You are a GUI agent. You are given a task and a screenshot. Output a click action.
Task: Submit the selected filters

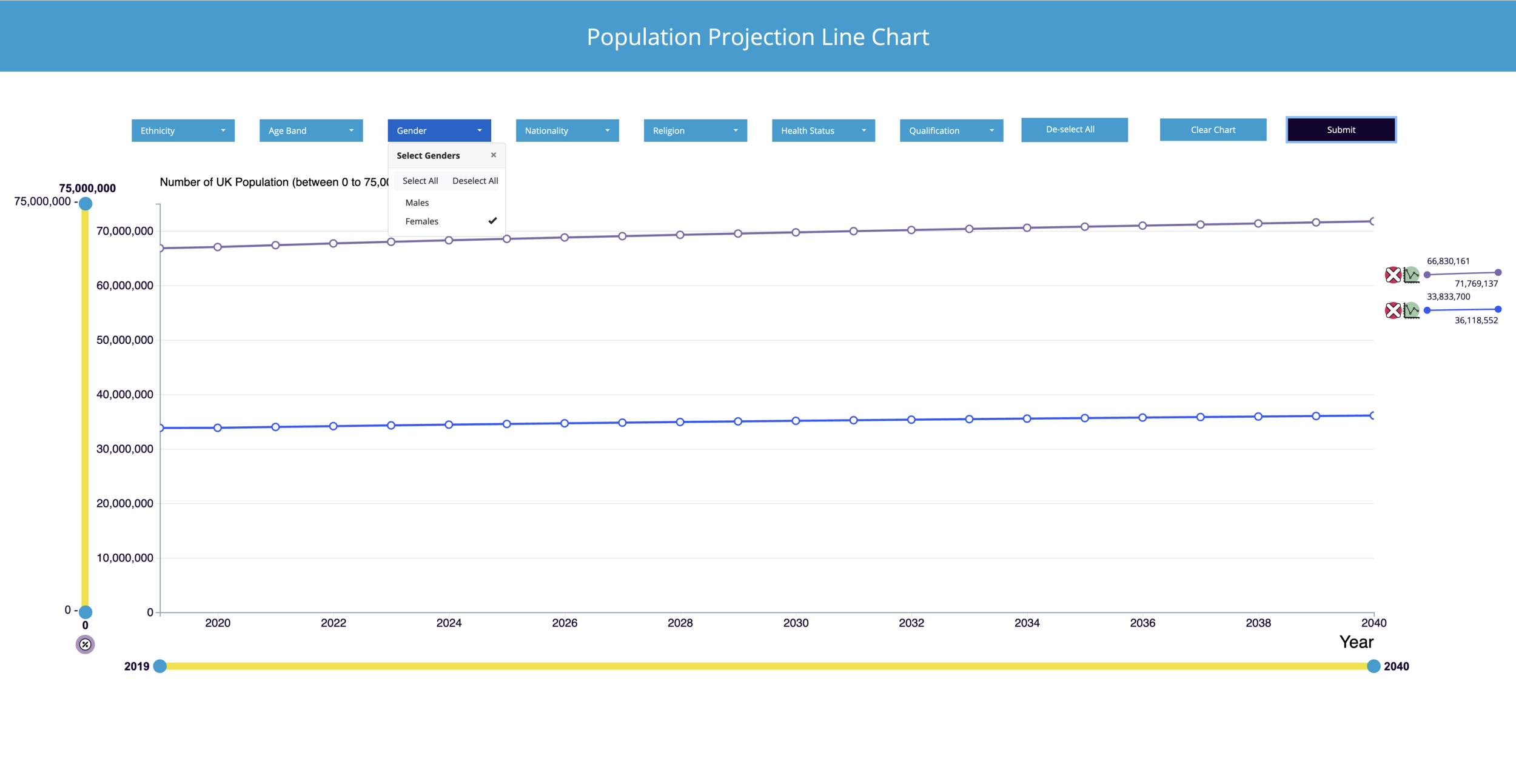(1341, 130)
